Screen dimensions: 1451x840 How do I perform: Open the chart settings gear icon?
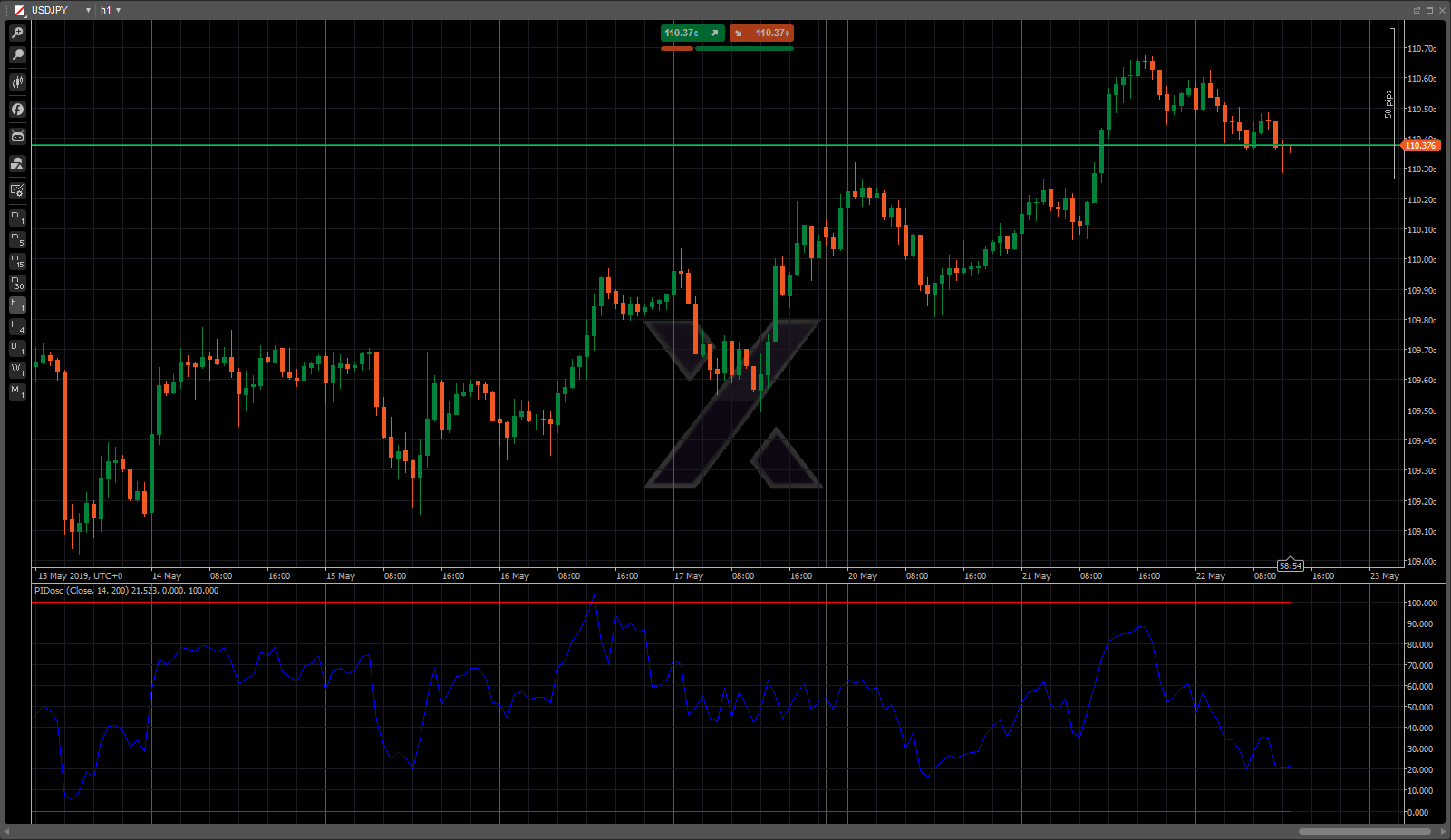coord(17,190)
